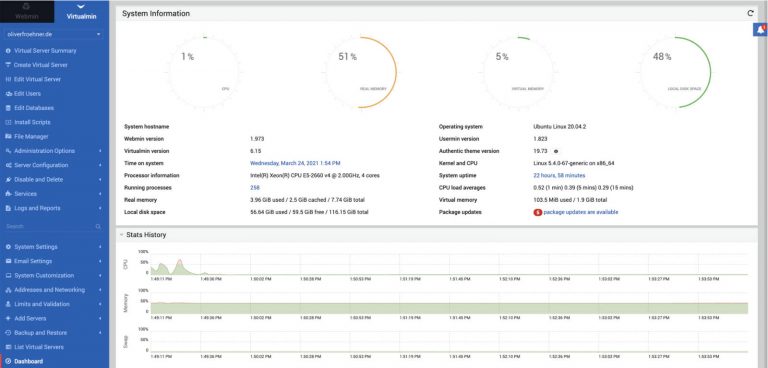Expand the Administration Options submenu arrow
The width and height of the screenshot is (768, 368).
click(100, 151)
